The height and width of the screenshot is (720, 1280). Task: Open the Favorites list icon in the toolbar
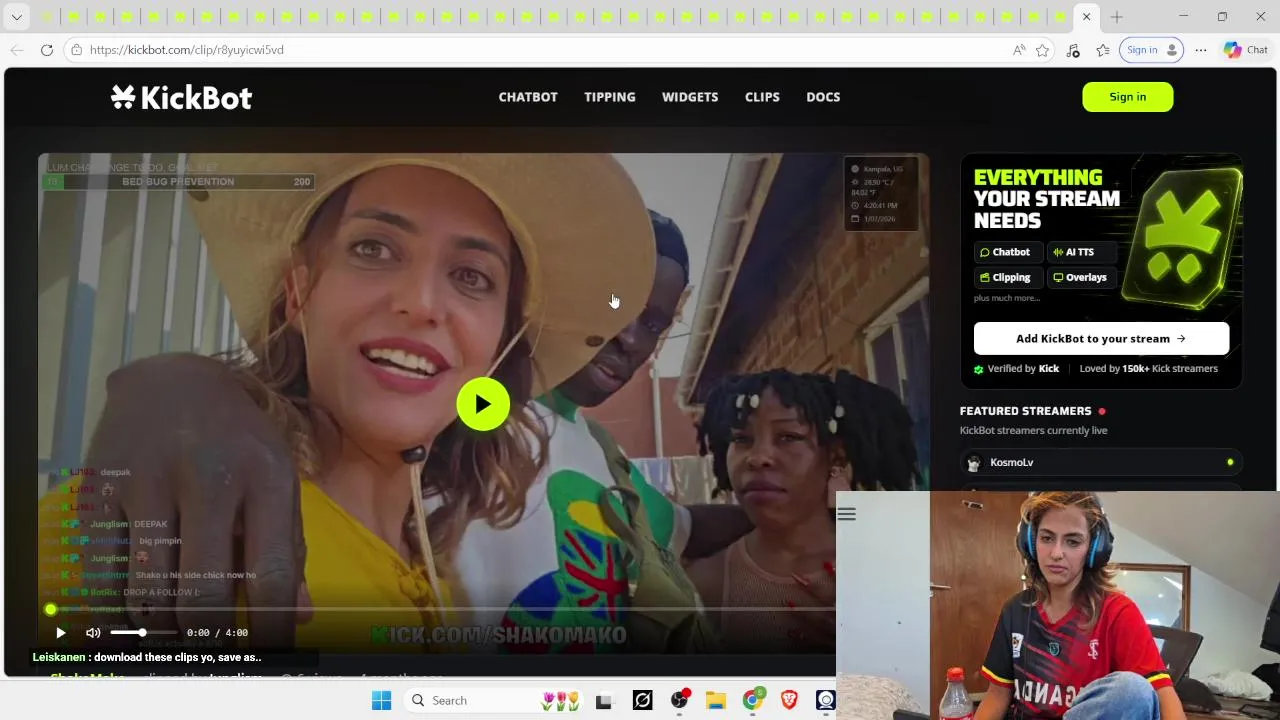pos(1103,50)
